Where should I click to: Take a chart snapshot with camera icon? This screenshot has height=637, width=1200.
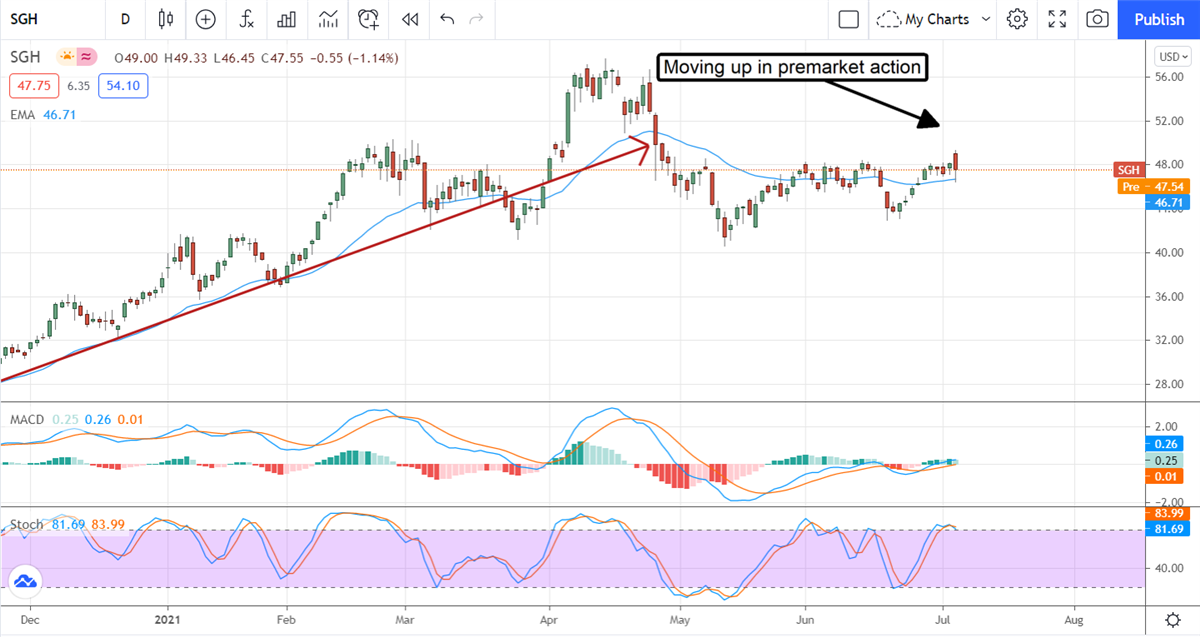click(1098, 19)
